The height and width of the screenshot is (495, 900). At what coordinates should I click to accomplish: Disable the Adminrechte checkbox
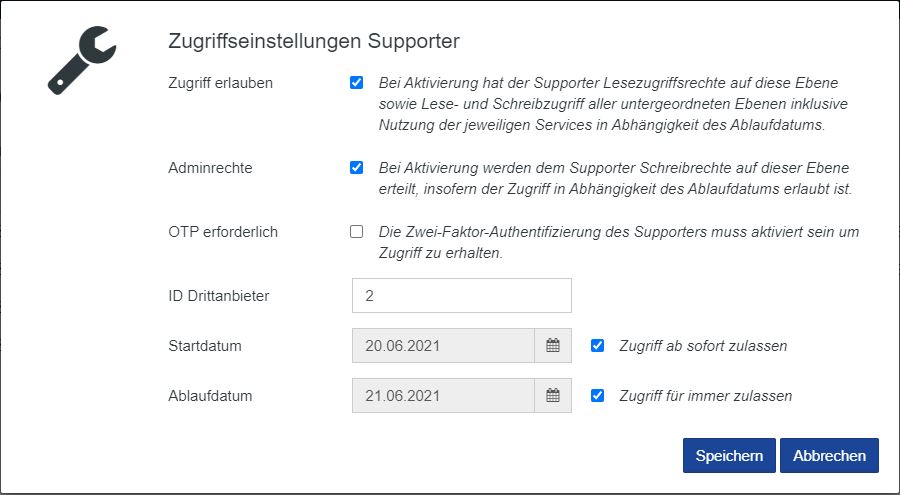pyautogui.click(x=356, y=168)
